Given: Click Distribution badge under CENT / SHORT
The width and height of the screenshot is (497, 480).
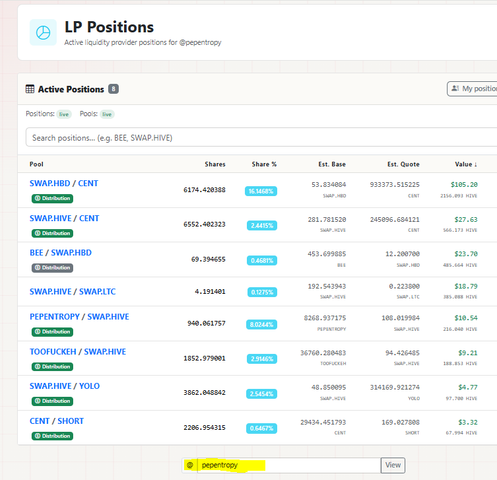Looking at the screenshot, I should pos(52,436).
